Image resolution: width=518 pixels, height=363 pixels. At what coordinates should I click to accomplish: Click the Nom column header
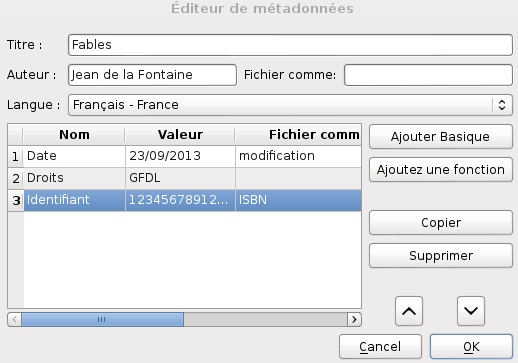click(x=74, y=135)
